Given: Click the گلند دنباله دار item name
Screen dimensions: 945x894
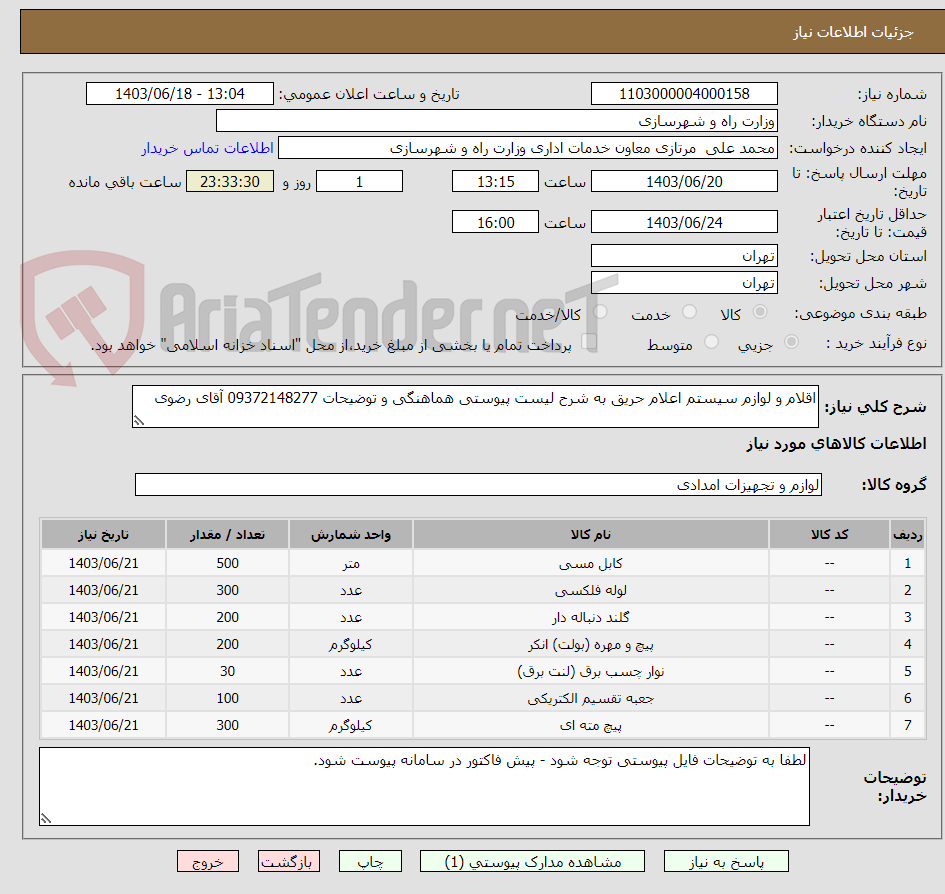Looking at the screenshot, I should (591, 618).
